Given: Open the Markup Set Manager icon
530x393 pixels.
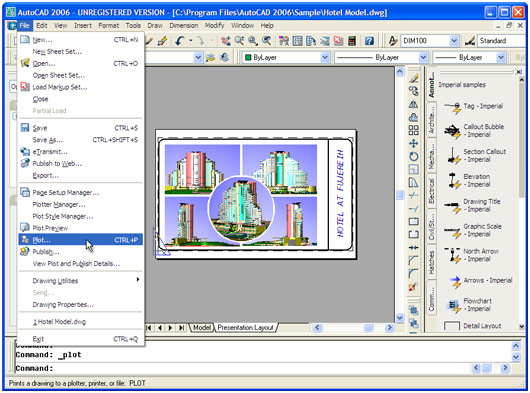Looking at the screenshot, I should 338,41.
